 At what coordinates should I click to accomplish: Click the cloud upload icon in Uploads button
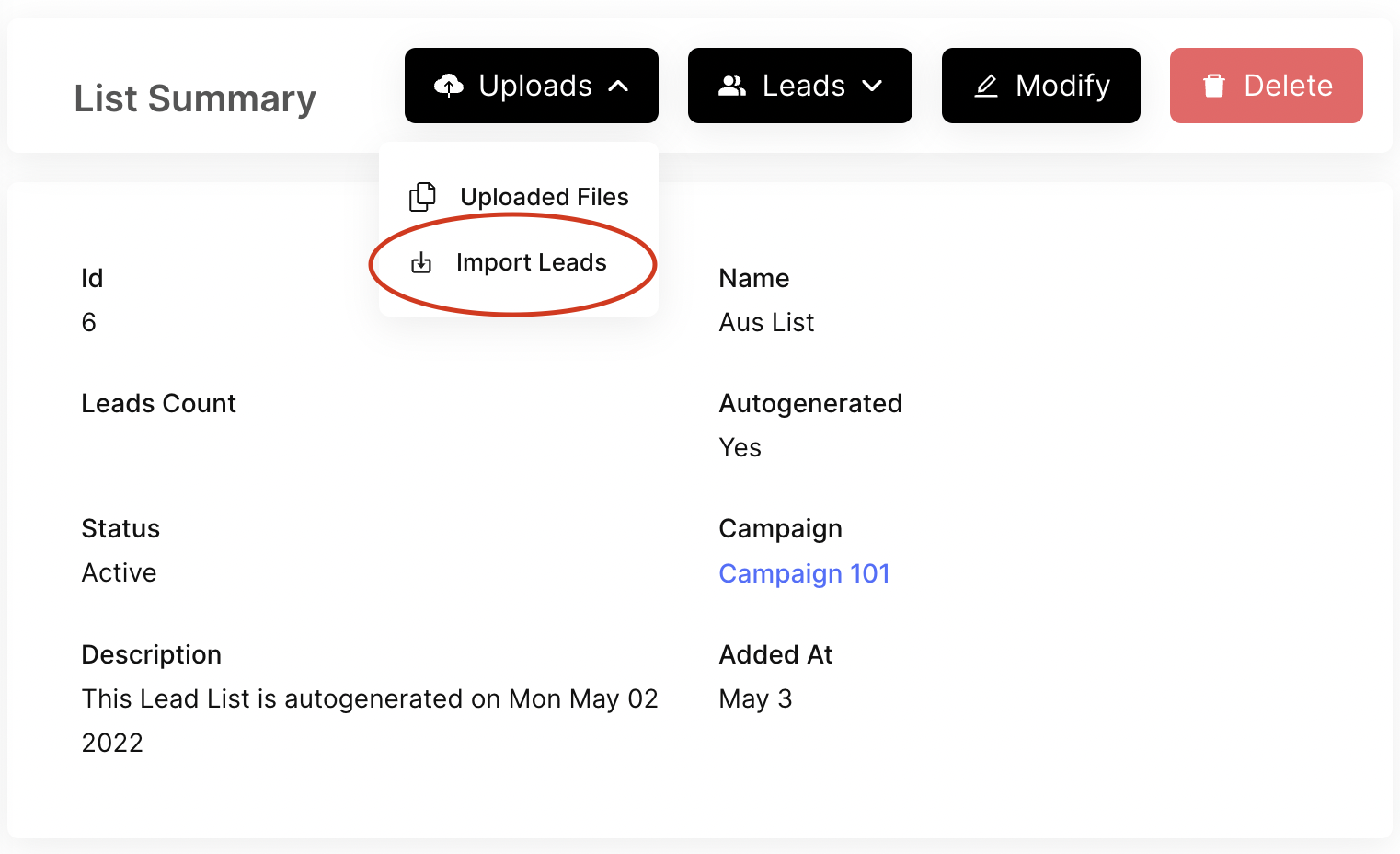coord(449,86)
